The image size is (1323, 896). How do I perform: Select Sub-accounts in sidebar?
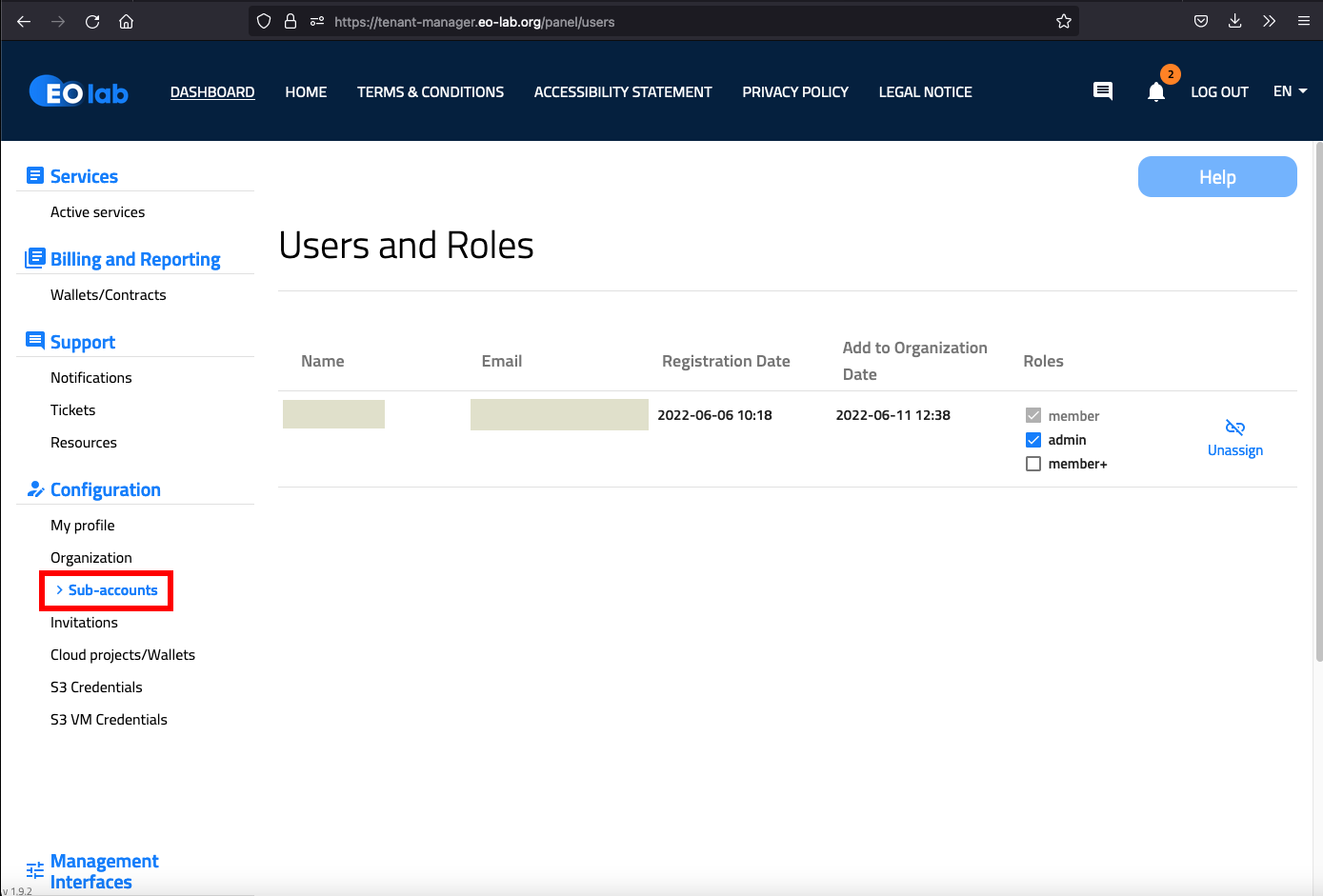point(112,590)
